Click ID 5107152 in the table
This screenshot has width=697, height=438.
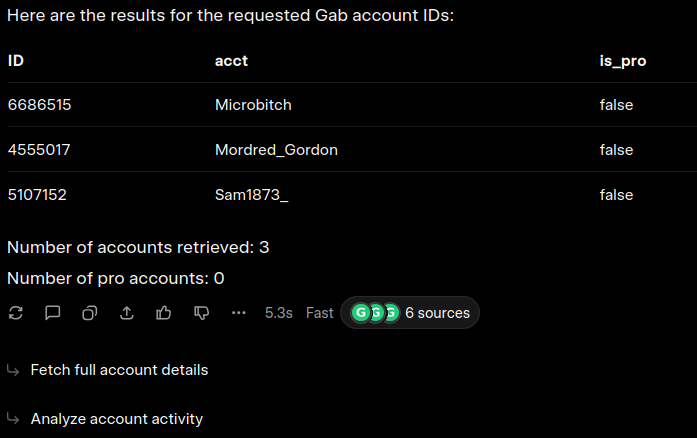click(37, 195)
